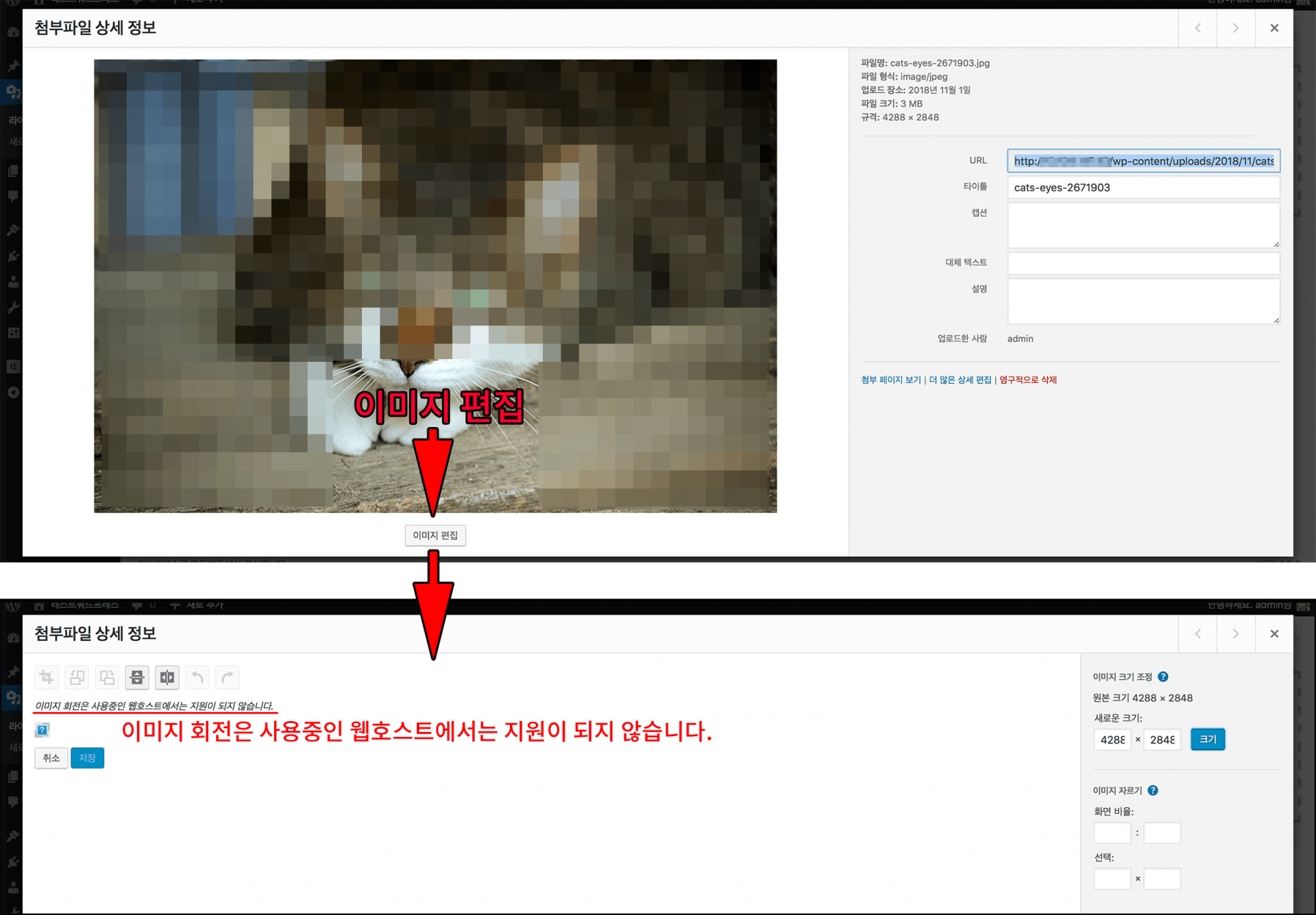Image resolution: width=1316 pixels, height=915 pixels.
Task: Click the redo arrow icon
Action: pyautogui.click(x=228, y=677)
